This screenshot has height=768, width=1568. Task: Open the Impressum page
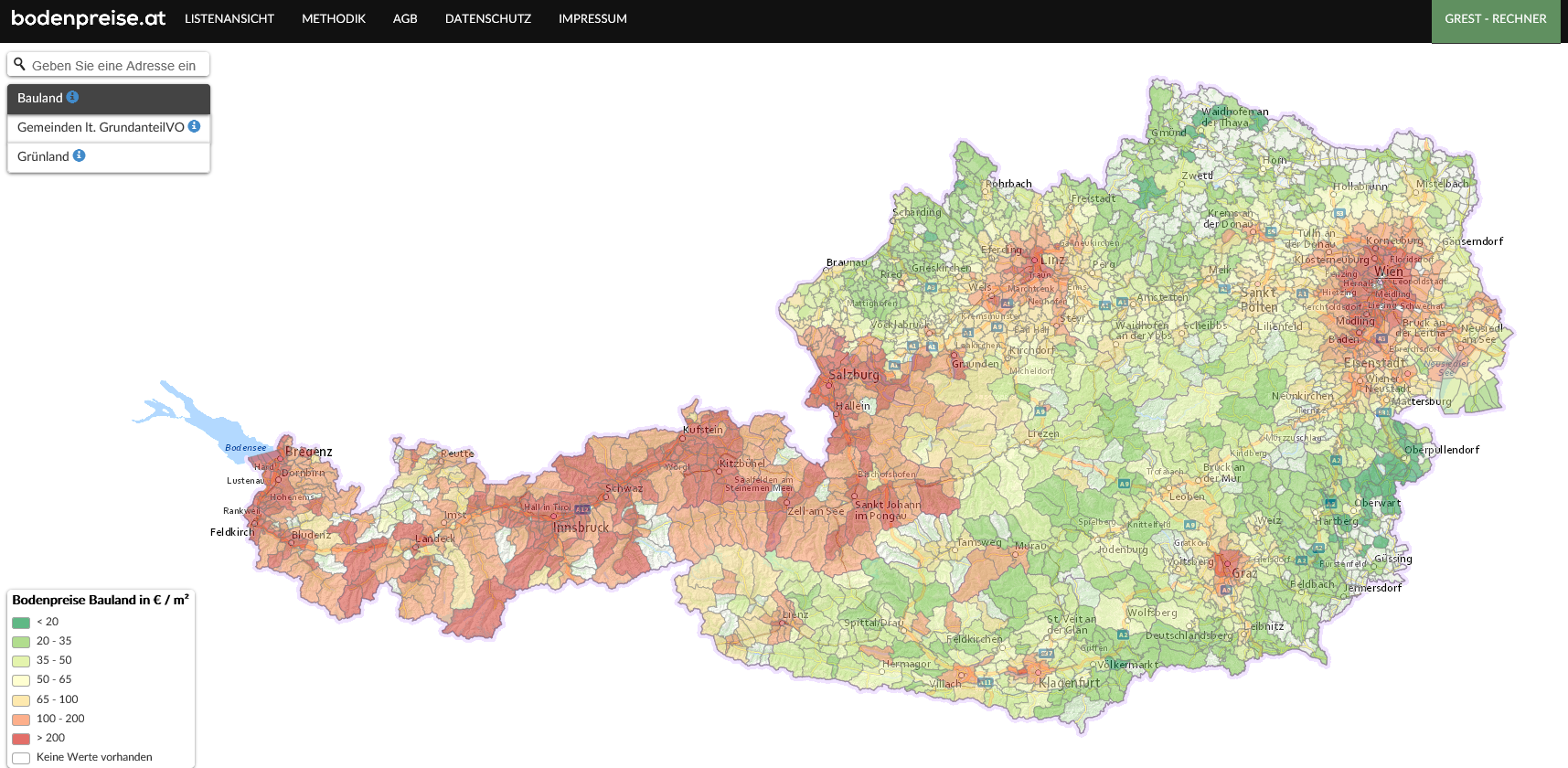click(x=592, y=18)
